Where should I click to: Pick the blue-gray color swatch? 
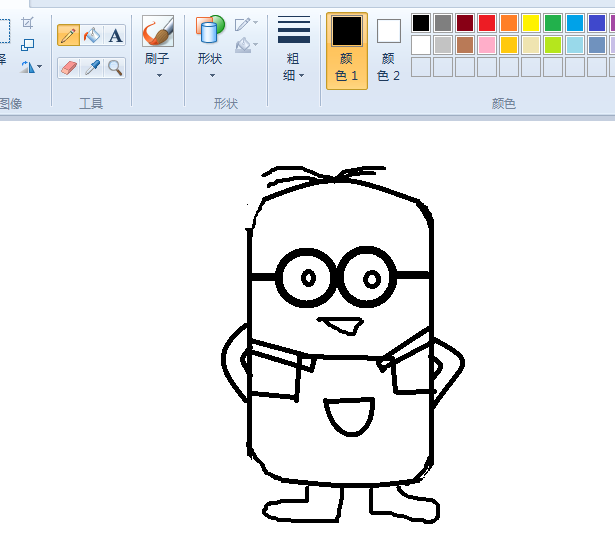pyautogui.click(x=597, y=45)
